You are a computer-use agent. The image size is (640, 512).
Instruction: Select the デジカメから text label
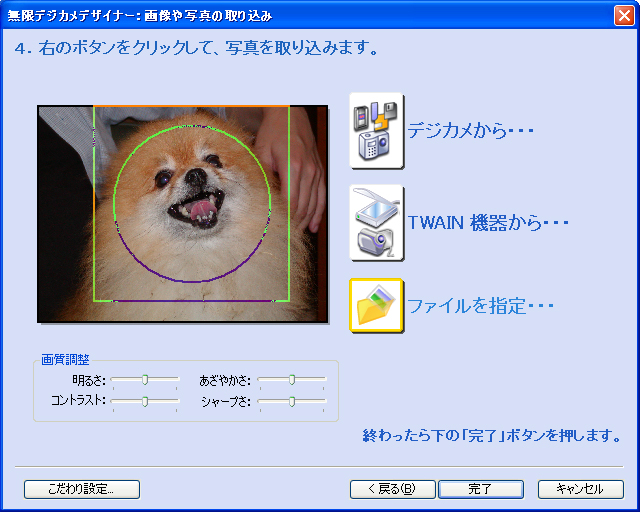(x=470, y=131)
